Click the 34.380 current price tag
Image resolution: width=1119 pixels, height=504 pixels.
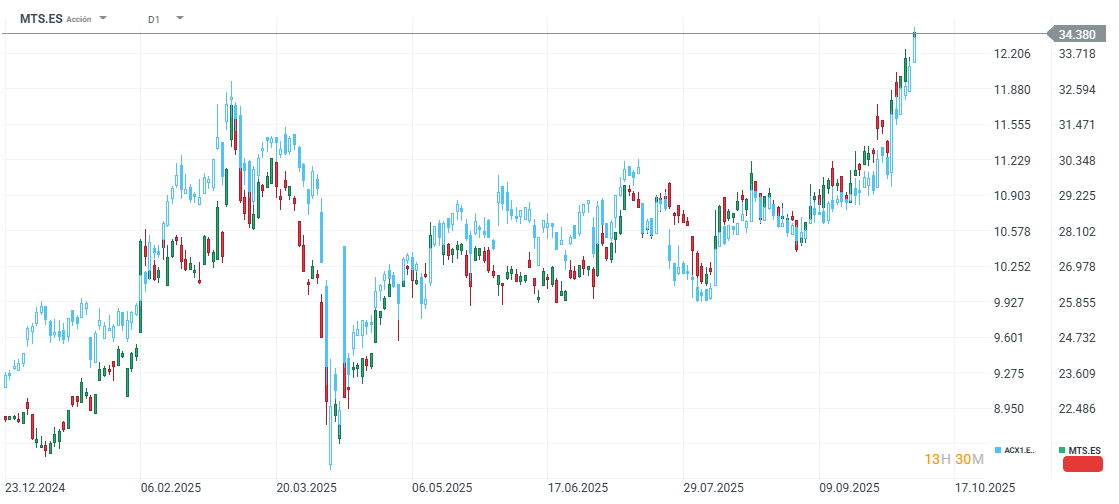[1076, 34]
